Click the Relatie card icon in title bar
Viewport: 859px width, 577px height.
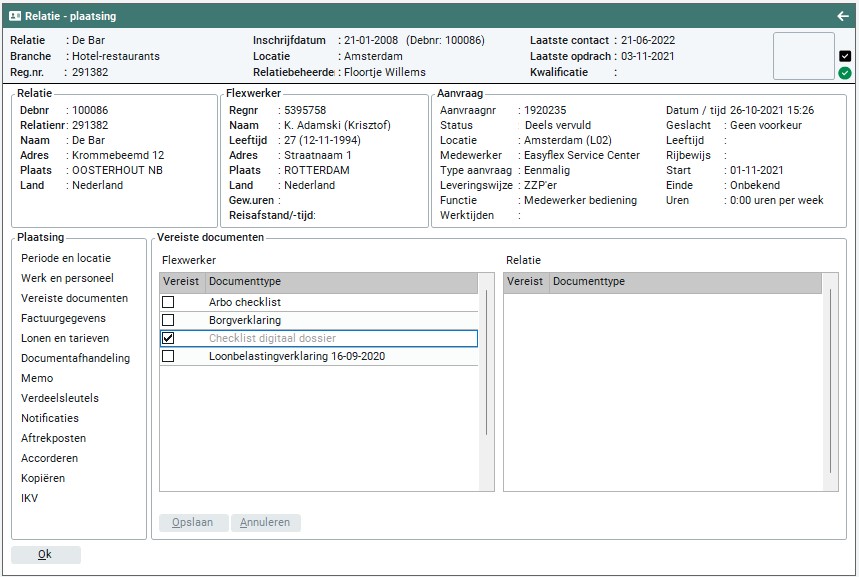click(x=15, y=16)
